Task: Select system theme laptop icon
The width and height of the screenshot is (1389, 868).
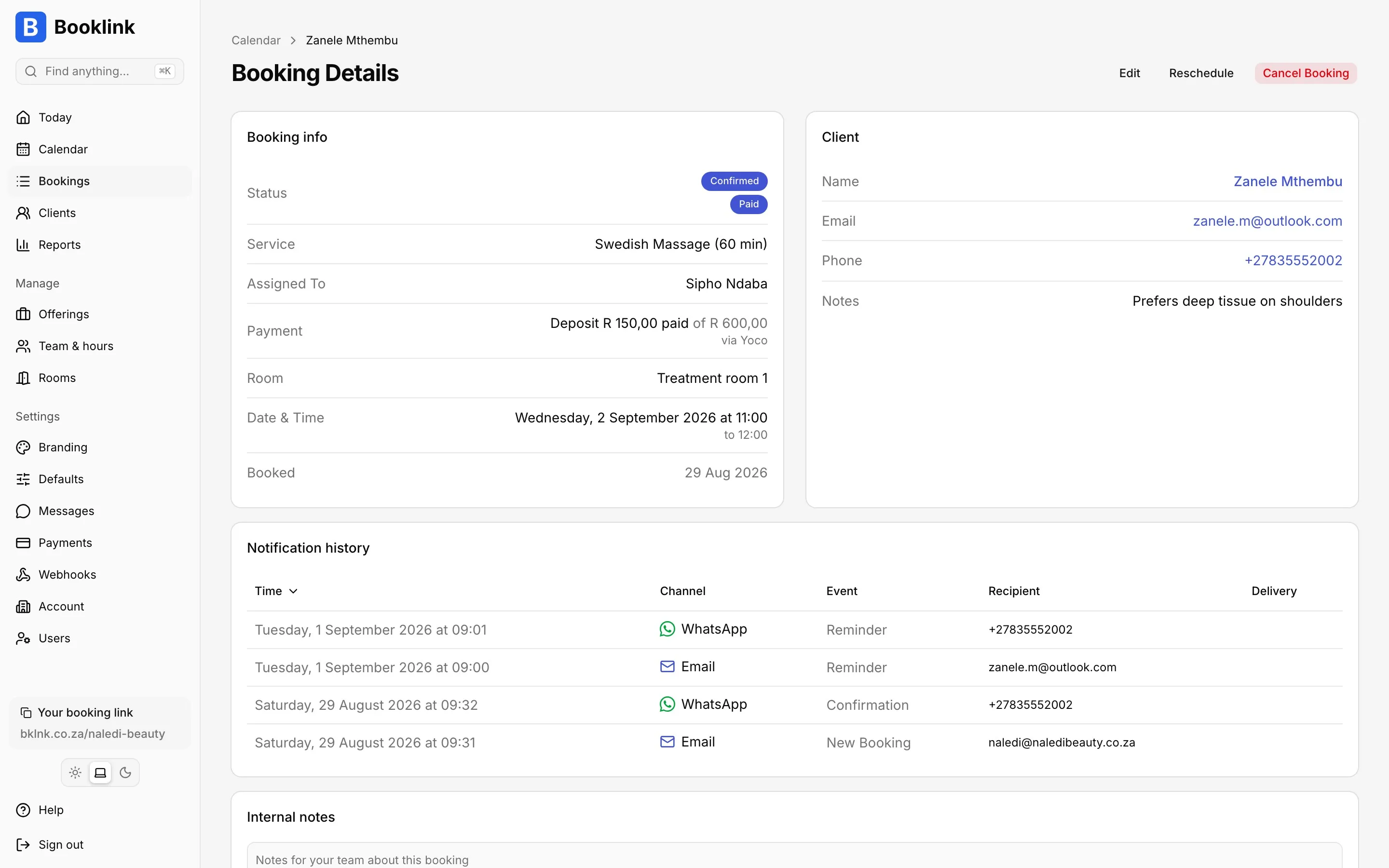Action: (100, 773)
